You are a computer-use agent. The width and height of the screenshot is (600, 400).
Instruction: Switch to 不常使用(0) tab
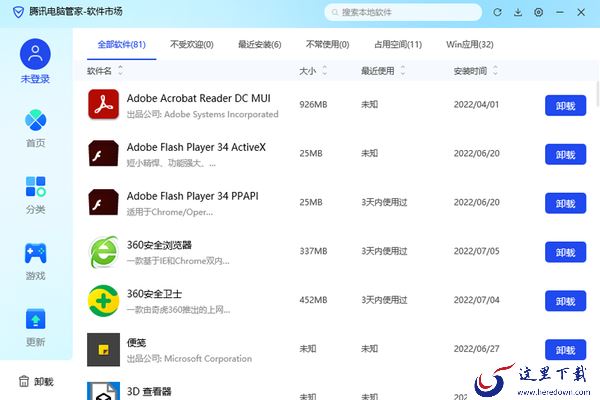tap(328, 45)
